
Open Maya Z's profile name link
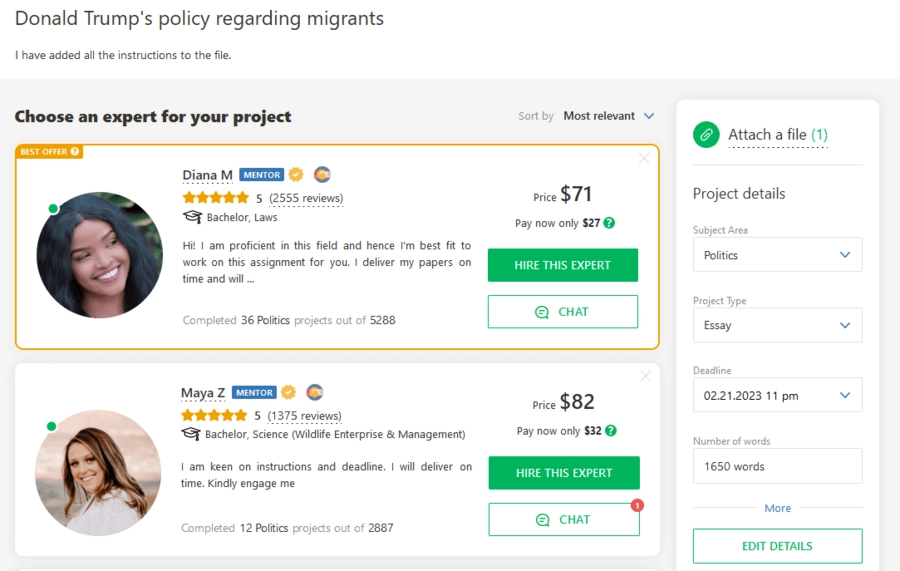203,393
